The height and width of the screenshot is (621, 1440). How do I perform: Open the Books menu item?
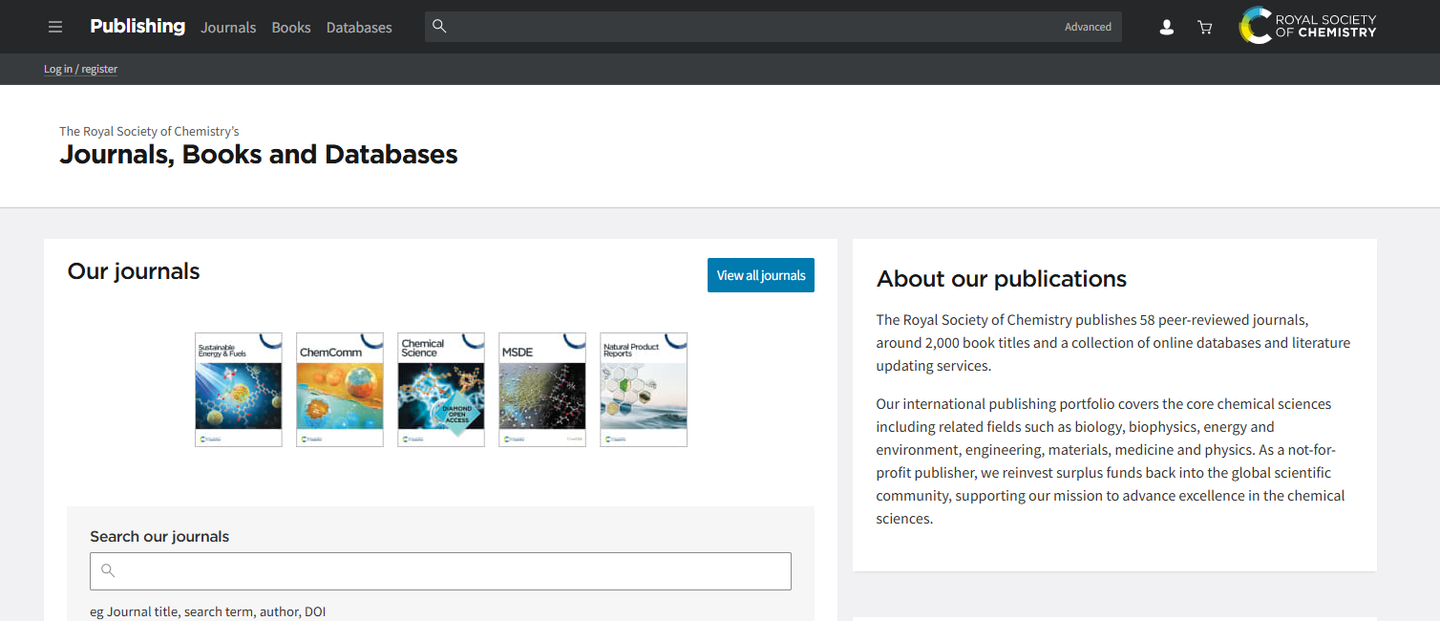coord(291,27)
